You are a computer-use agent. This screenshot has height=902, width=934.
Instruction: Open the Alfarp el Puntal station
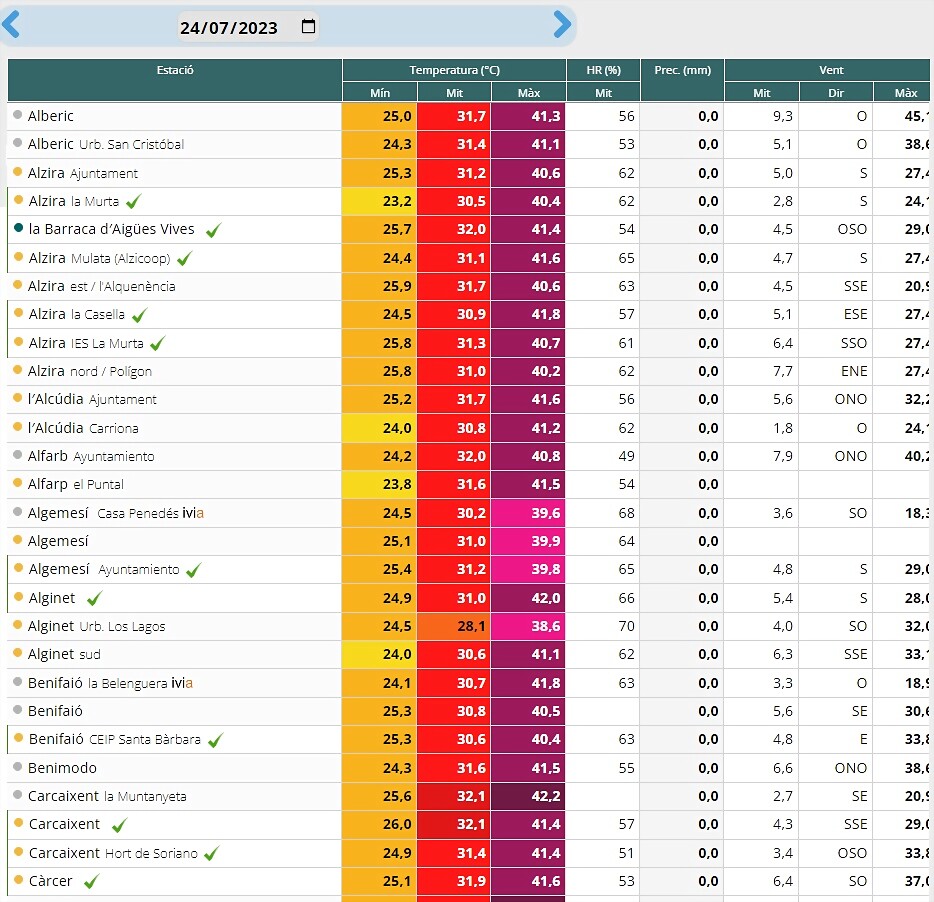click(76, 484)
